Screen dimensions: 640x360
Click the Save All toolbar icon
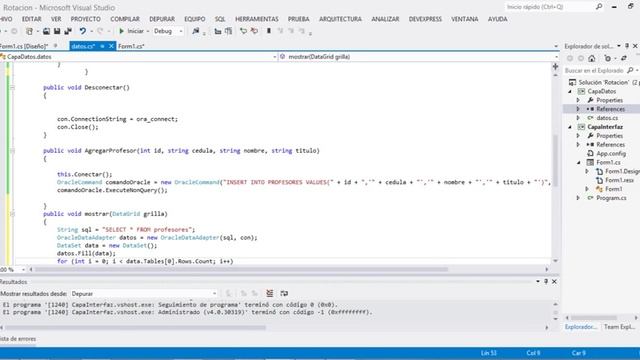pos(68,31)
